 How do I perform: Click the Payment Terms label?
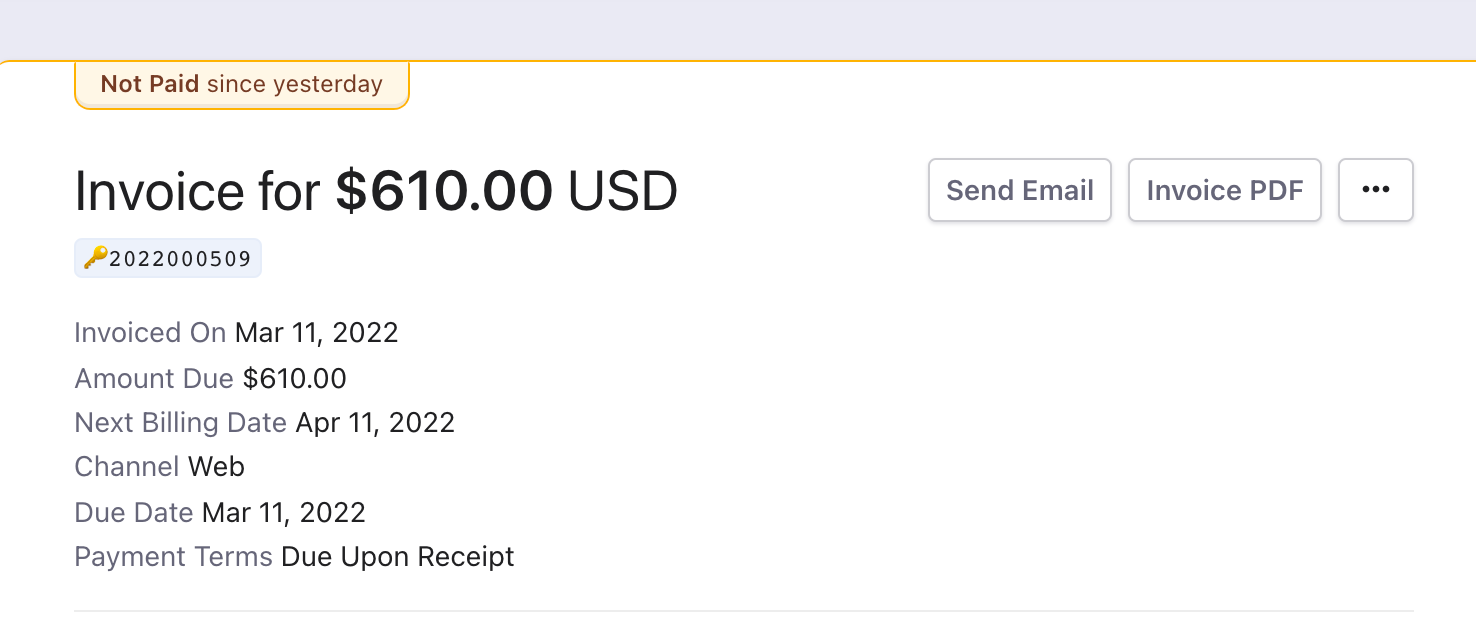tap(173, 557)
